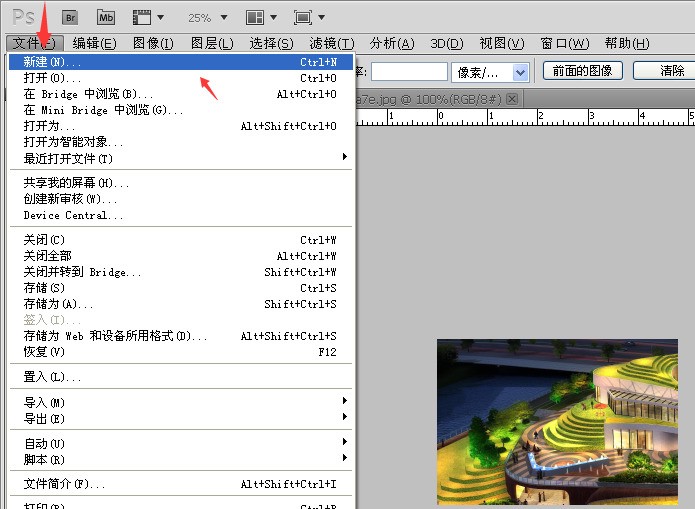Click the resolution input field

coord(409,71)
